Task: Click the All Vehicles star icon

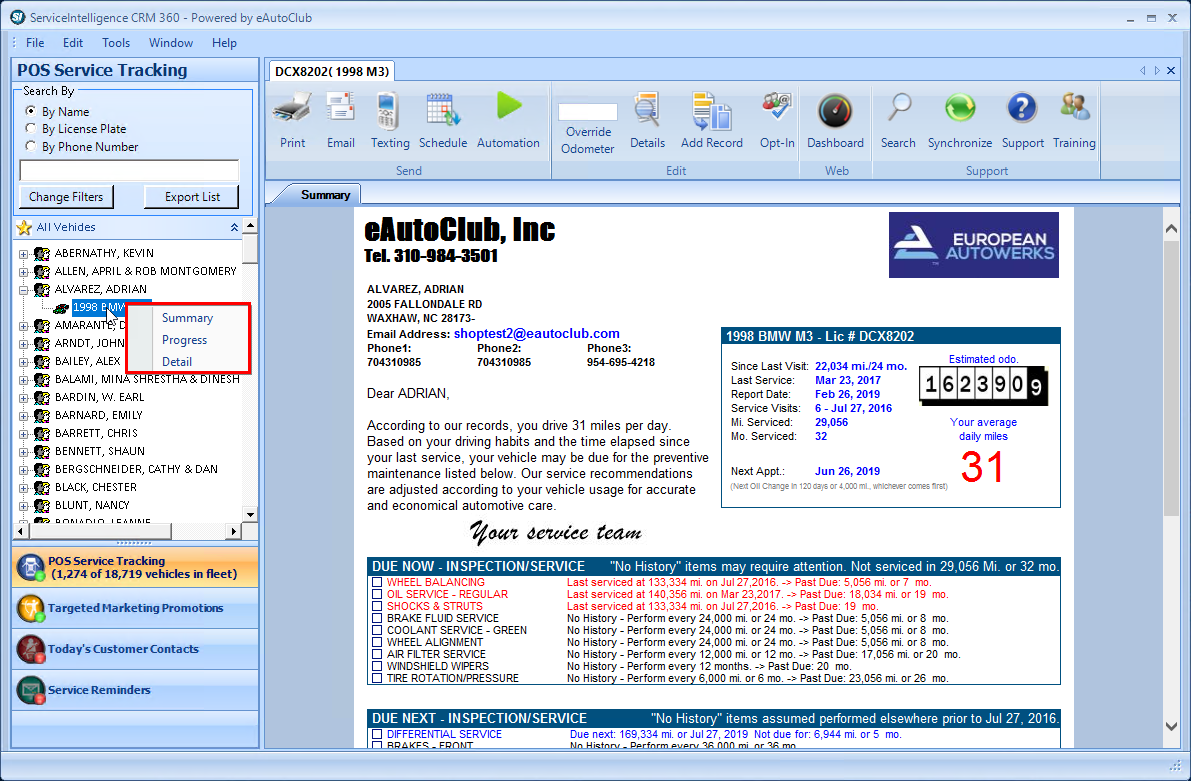Action: click(x=24, y=227)
